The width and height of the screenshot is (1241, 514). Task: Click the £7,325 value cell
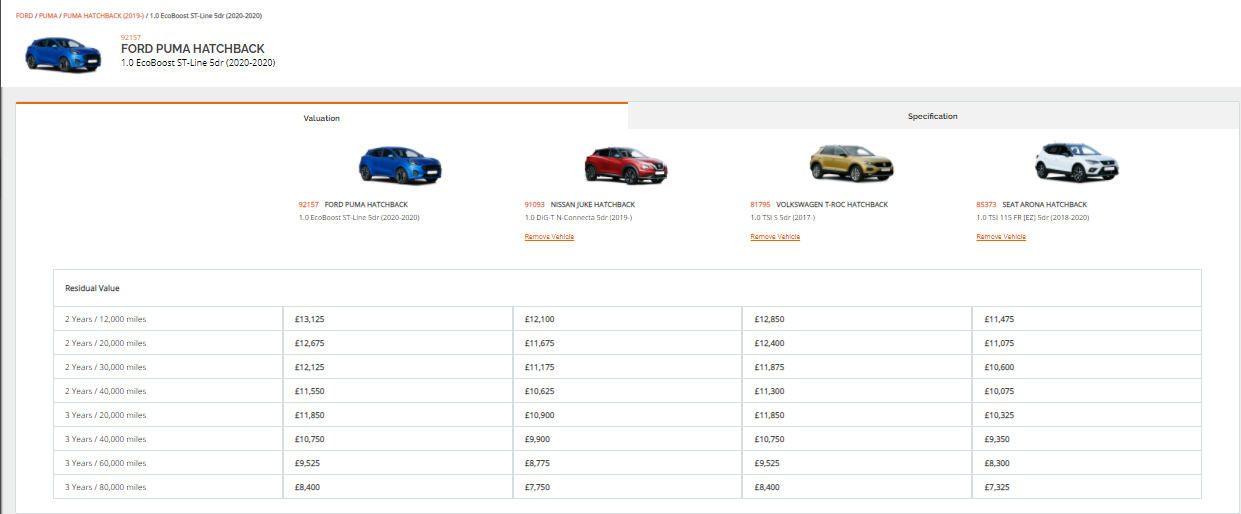coord(1087,487)
